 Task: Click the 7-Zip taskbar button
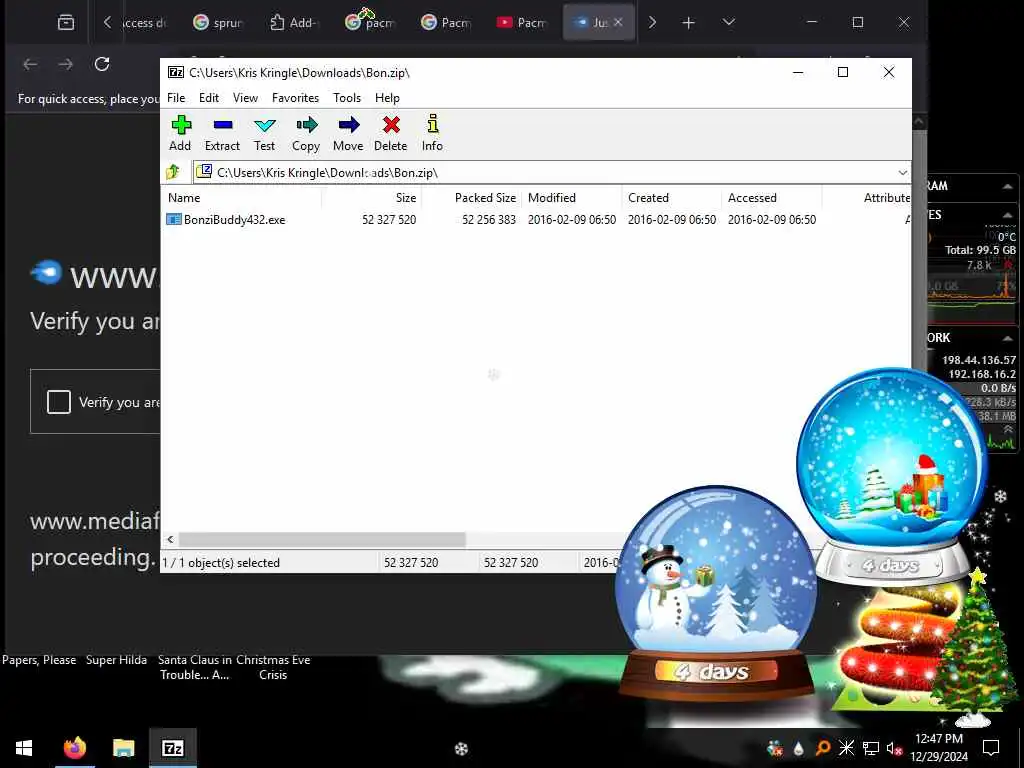pos(173,748)
